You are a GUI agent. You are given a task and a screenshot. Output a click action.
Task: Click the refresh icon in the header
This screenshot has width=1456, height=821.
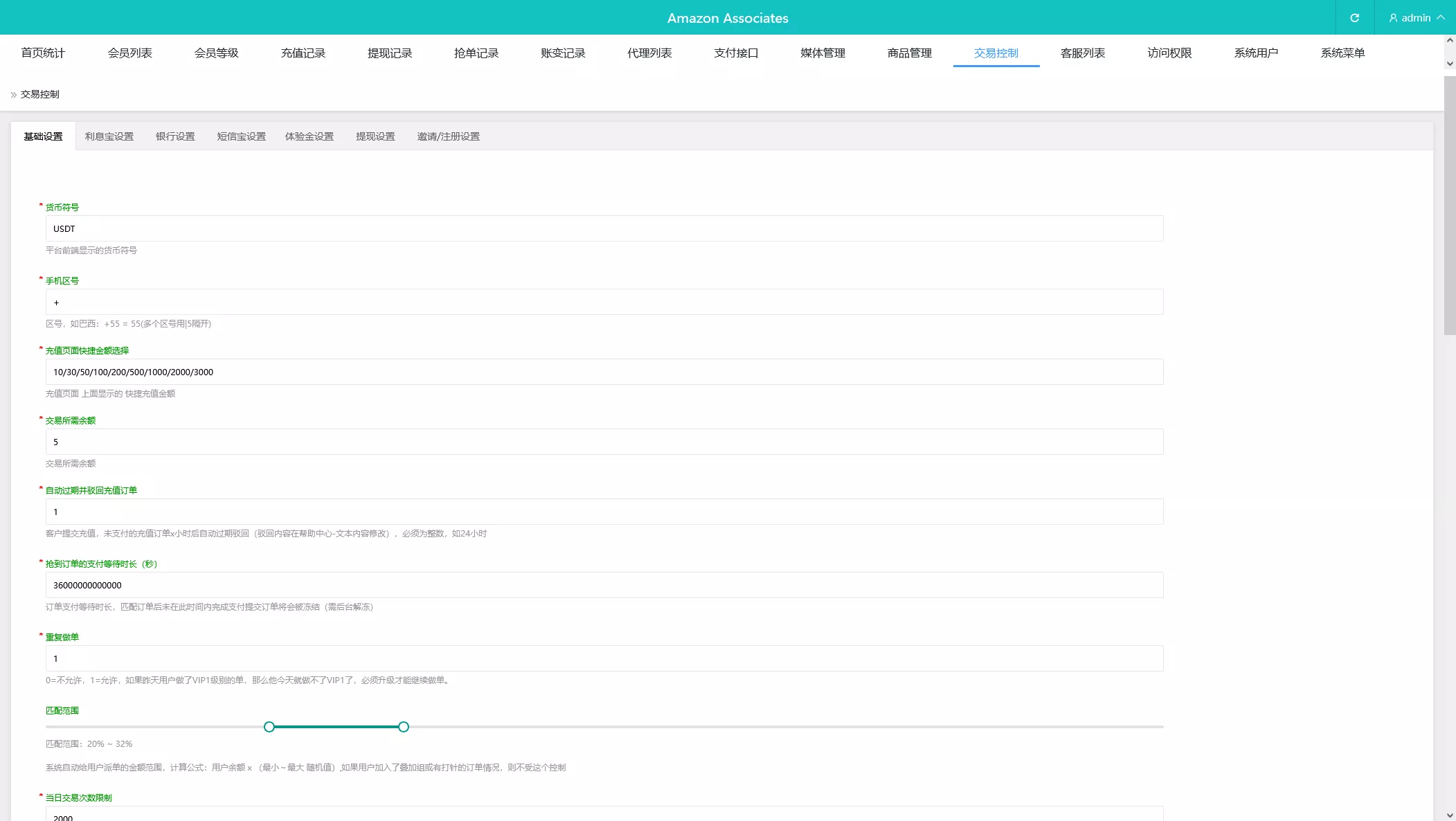point(1355,17)
